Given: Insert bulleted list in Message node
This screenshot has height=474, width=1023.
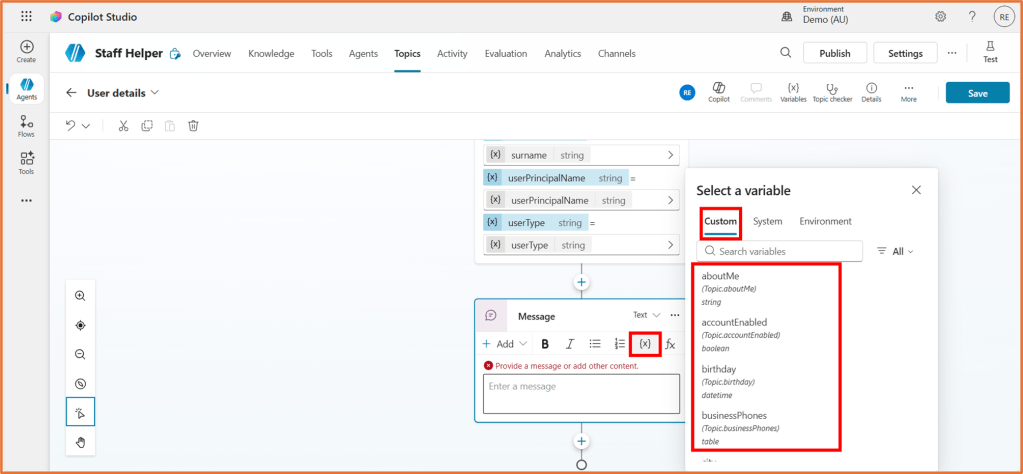Looking at the screenshot, I should tap(594, 344).
